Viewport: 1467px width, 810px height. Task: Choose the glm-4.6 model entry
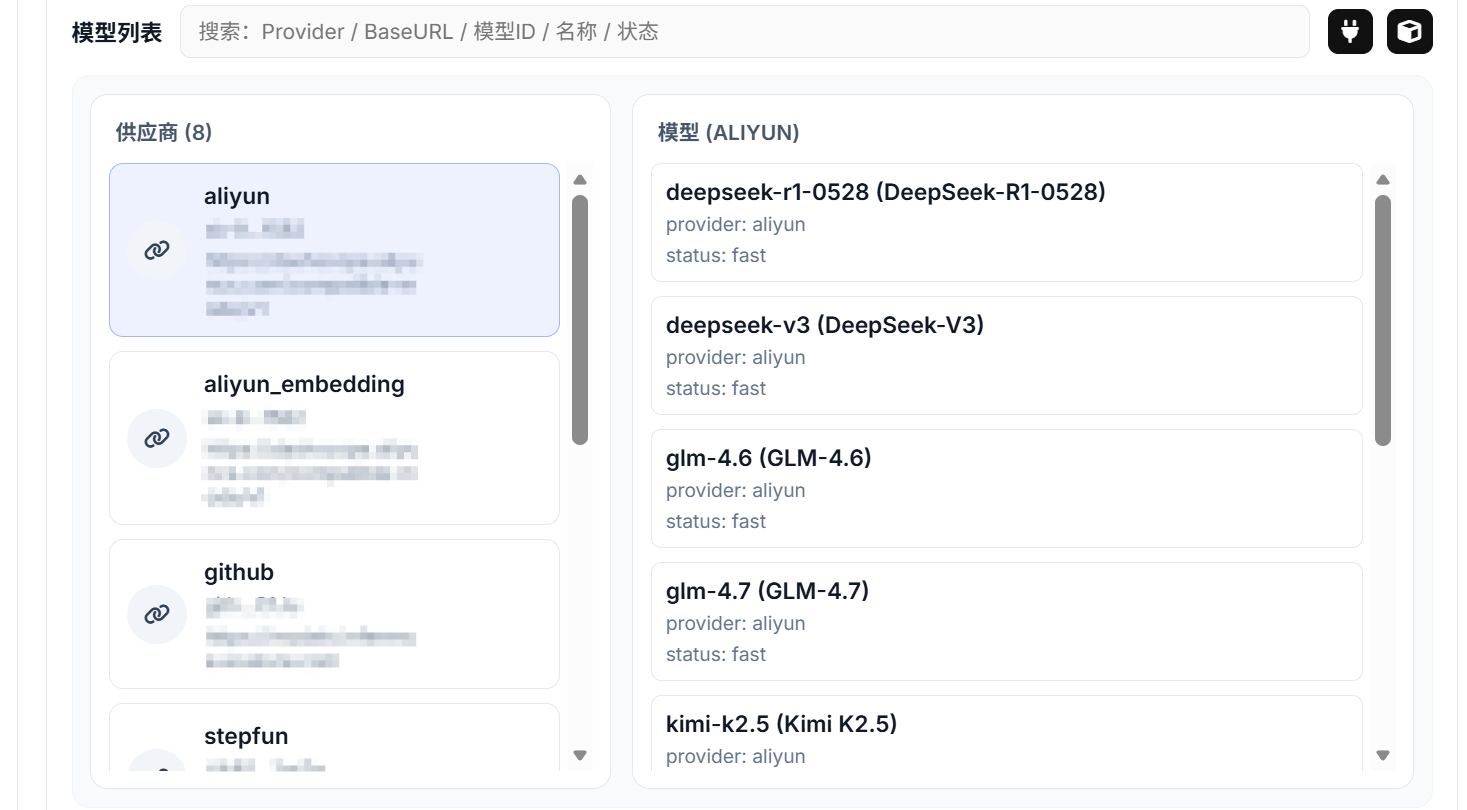1006,489
